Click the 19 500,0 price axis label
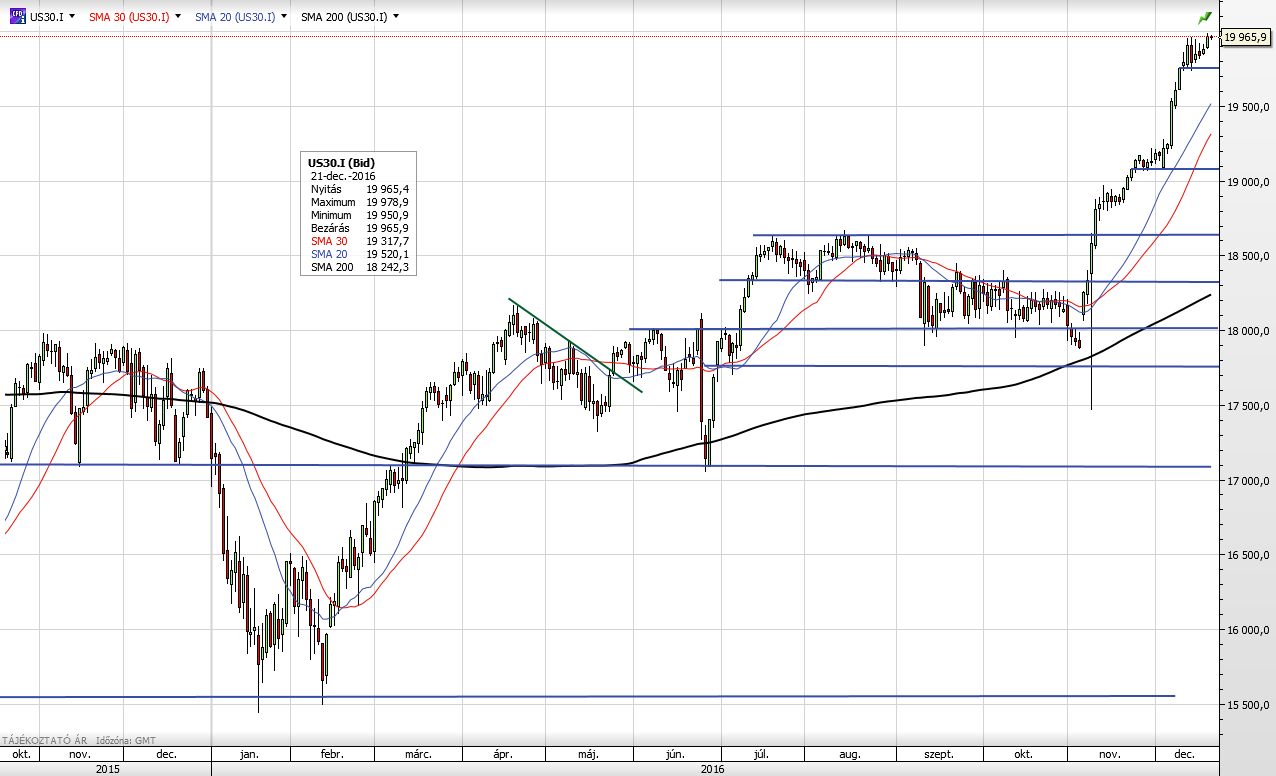1276x776 pixels. (1248, 107)
